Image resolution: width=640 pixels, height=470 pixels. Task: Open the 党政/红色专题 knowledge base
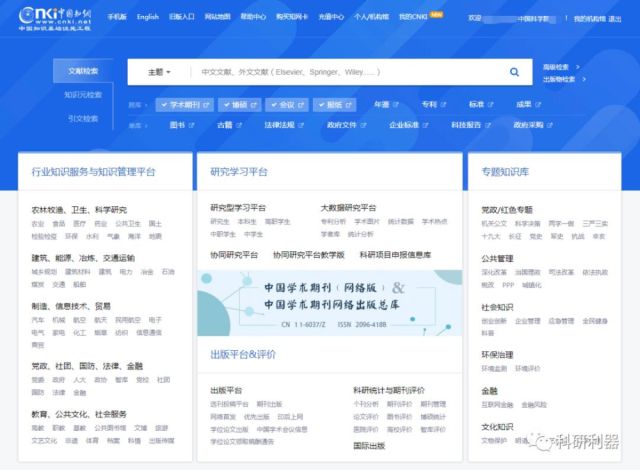tap(507, 210)
